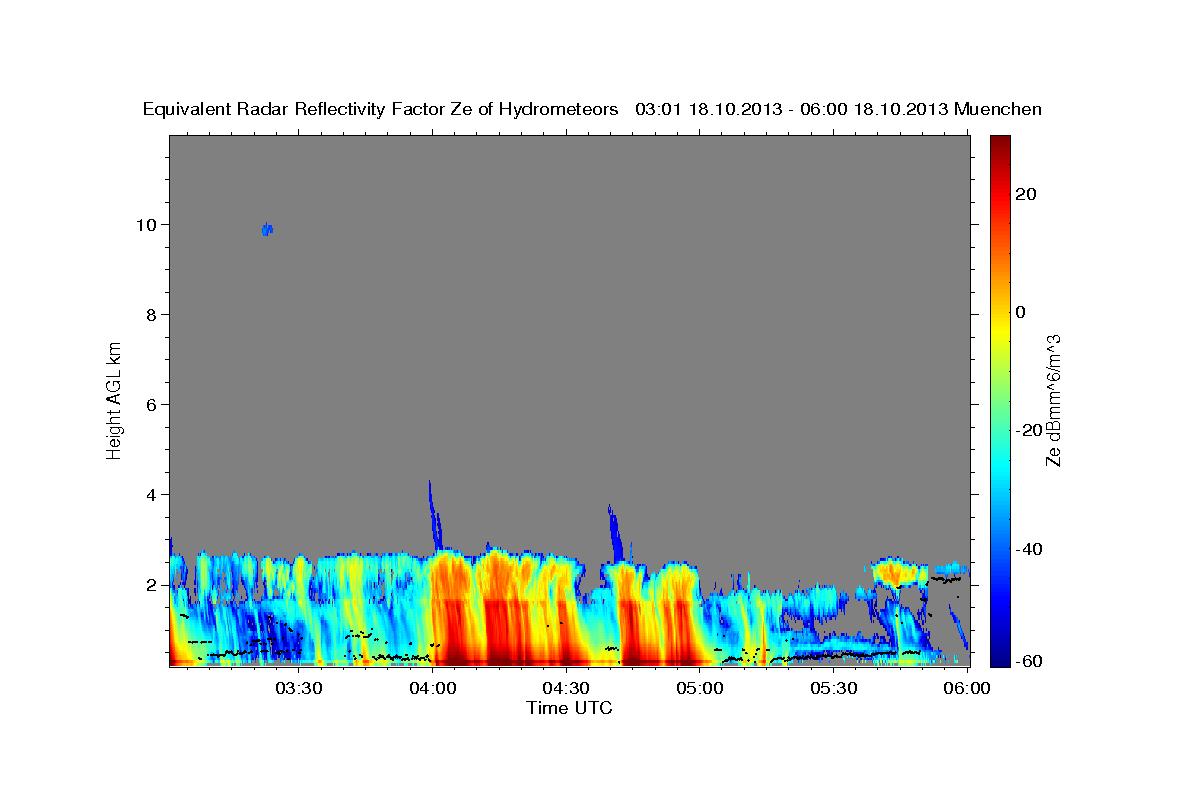Click the height axis label '2'

(x=152, y=584)
